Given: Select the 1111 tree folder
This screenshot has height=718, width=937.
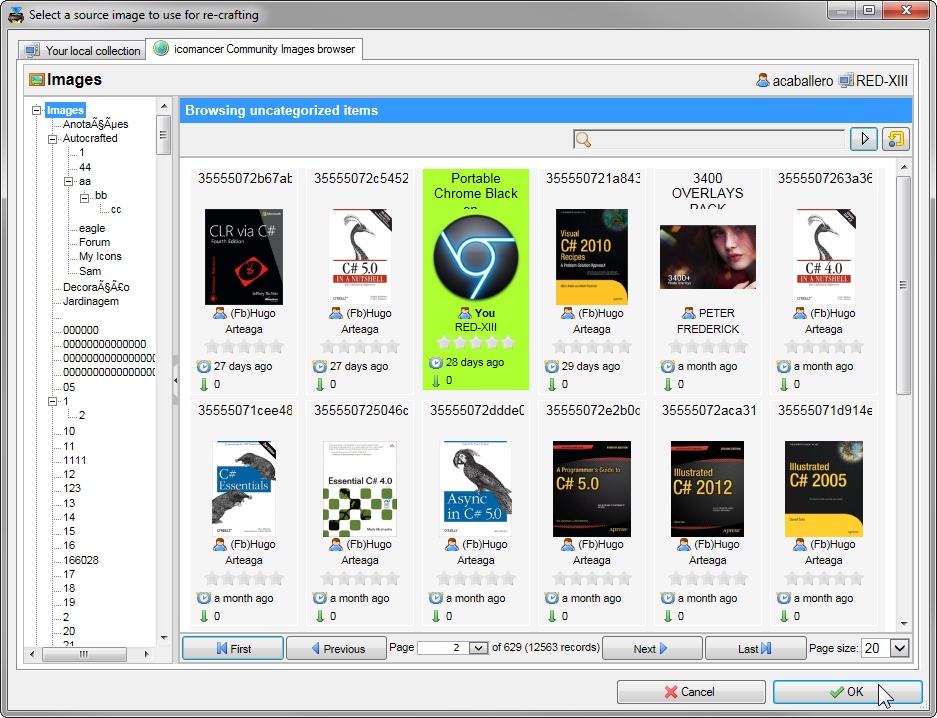Looking at the screenshot, I should tap(75, 460).
